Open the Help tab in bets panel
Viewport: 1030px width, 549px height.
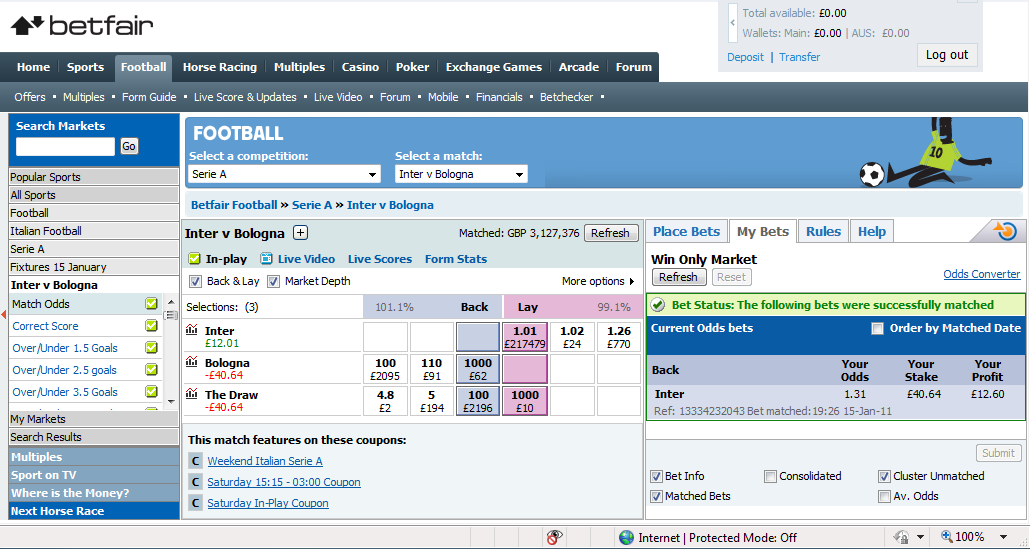pos(872,231)
